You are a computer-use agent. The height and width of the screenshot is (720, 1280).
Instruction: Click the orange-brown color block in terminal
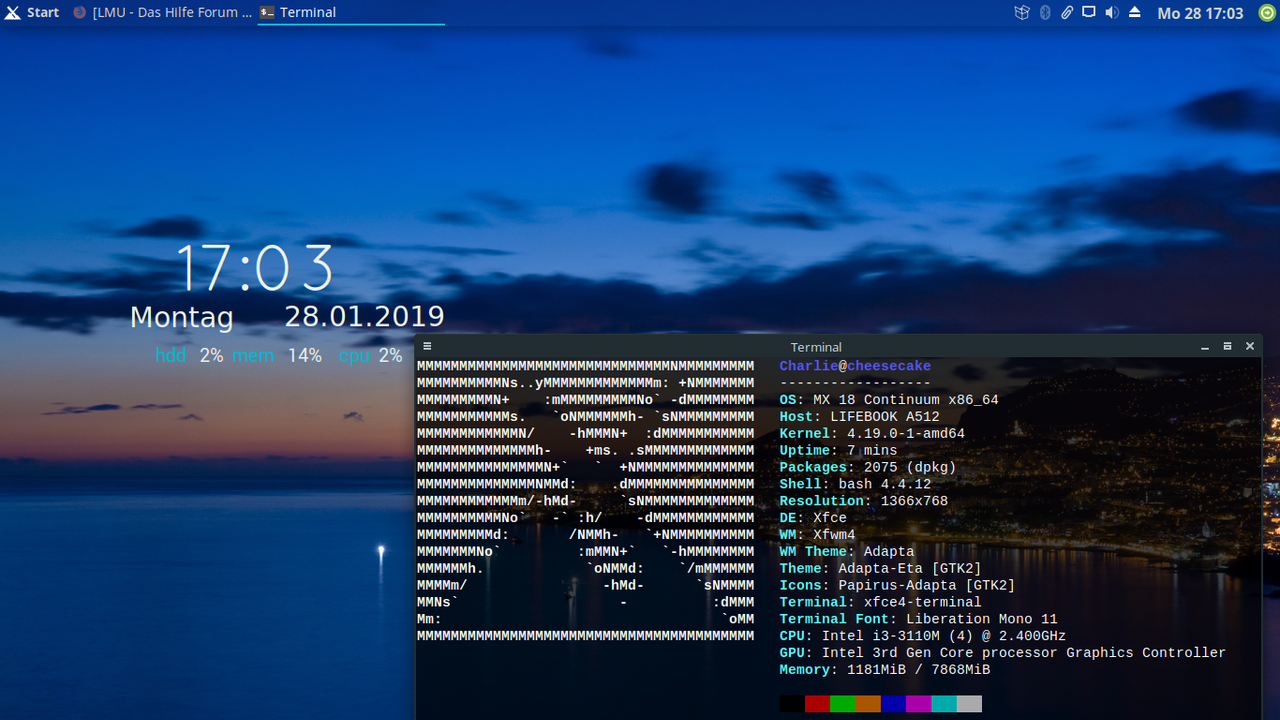868,704
